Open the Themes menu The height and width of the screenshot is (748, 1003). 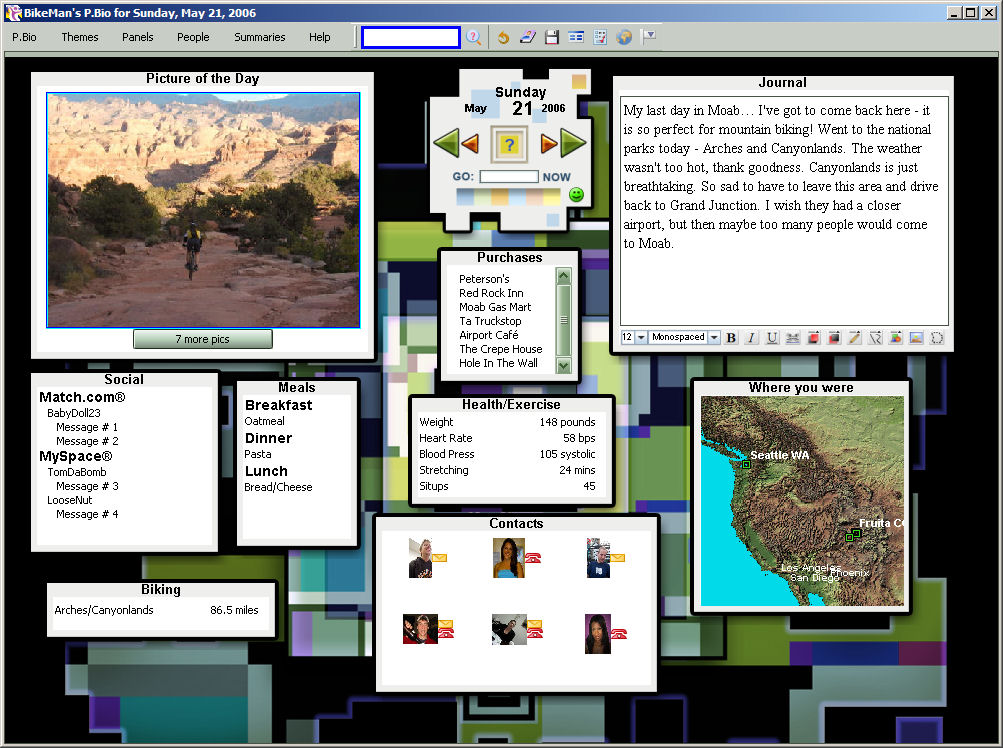80,37
